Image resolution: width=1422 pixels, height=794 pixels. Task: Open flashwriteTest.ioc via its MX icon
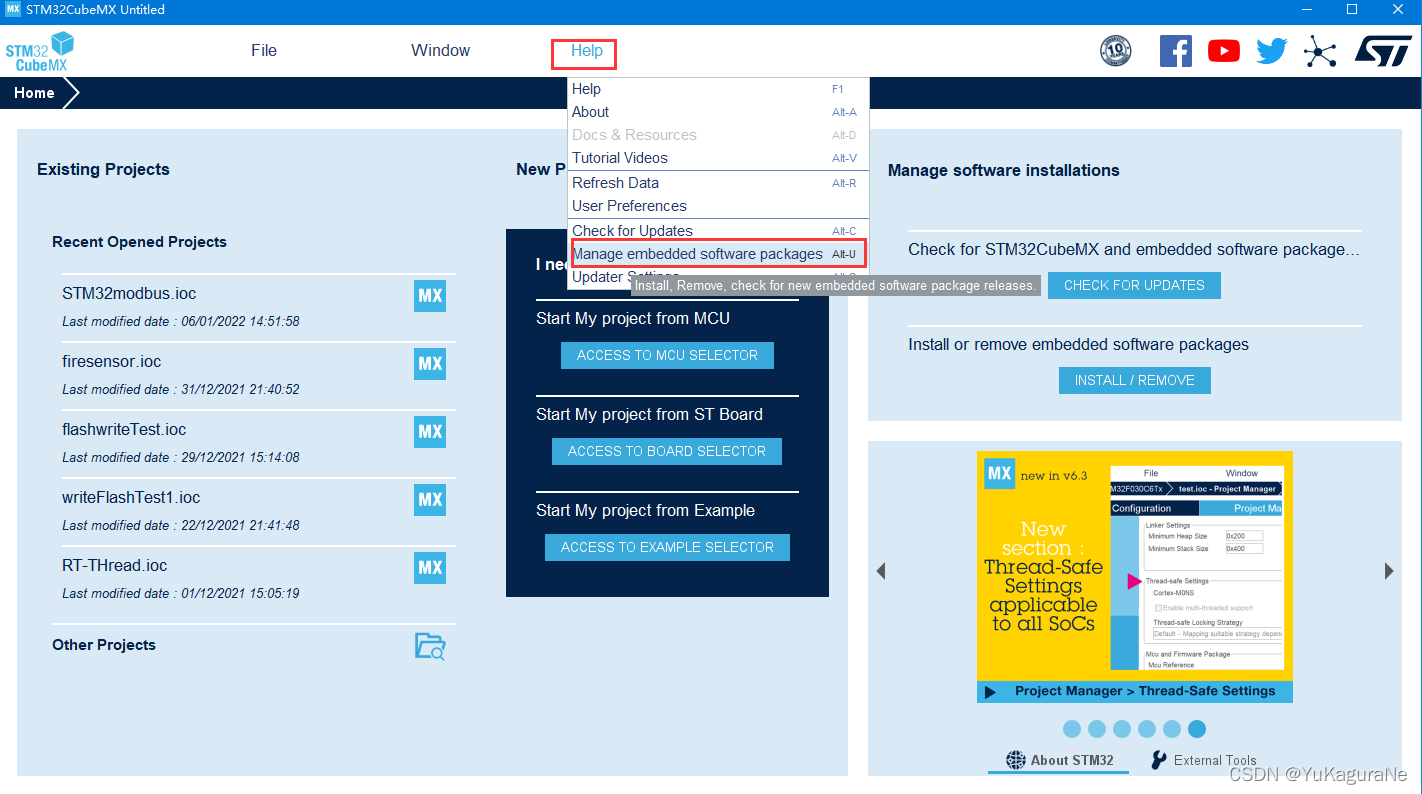coord(430,432)
